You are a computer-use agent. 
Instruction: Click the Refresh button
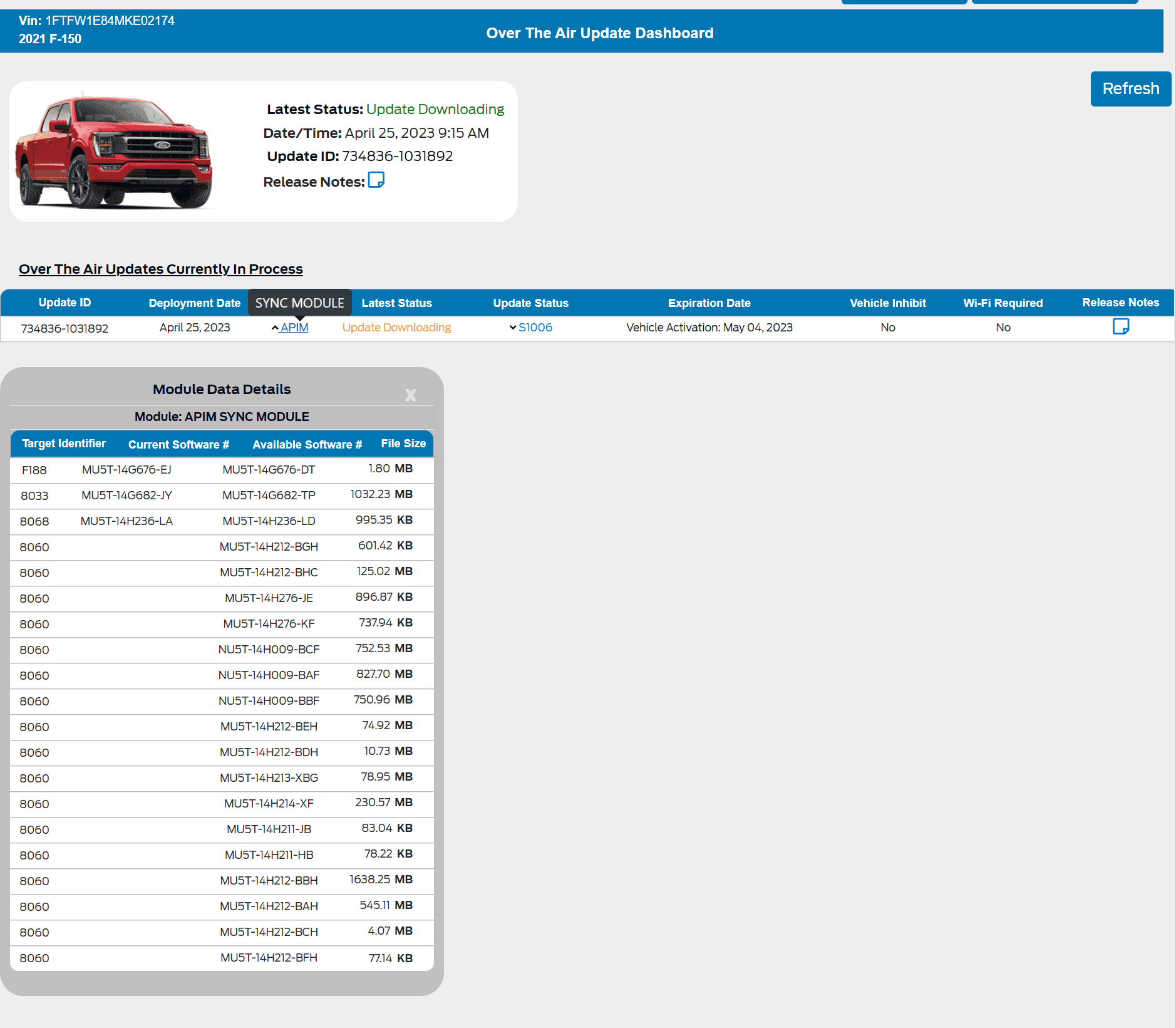pyautogui.click(x=1130, y=89)
